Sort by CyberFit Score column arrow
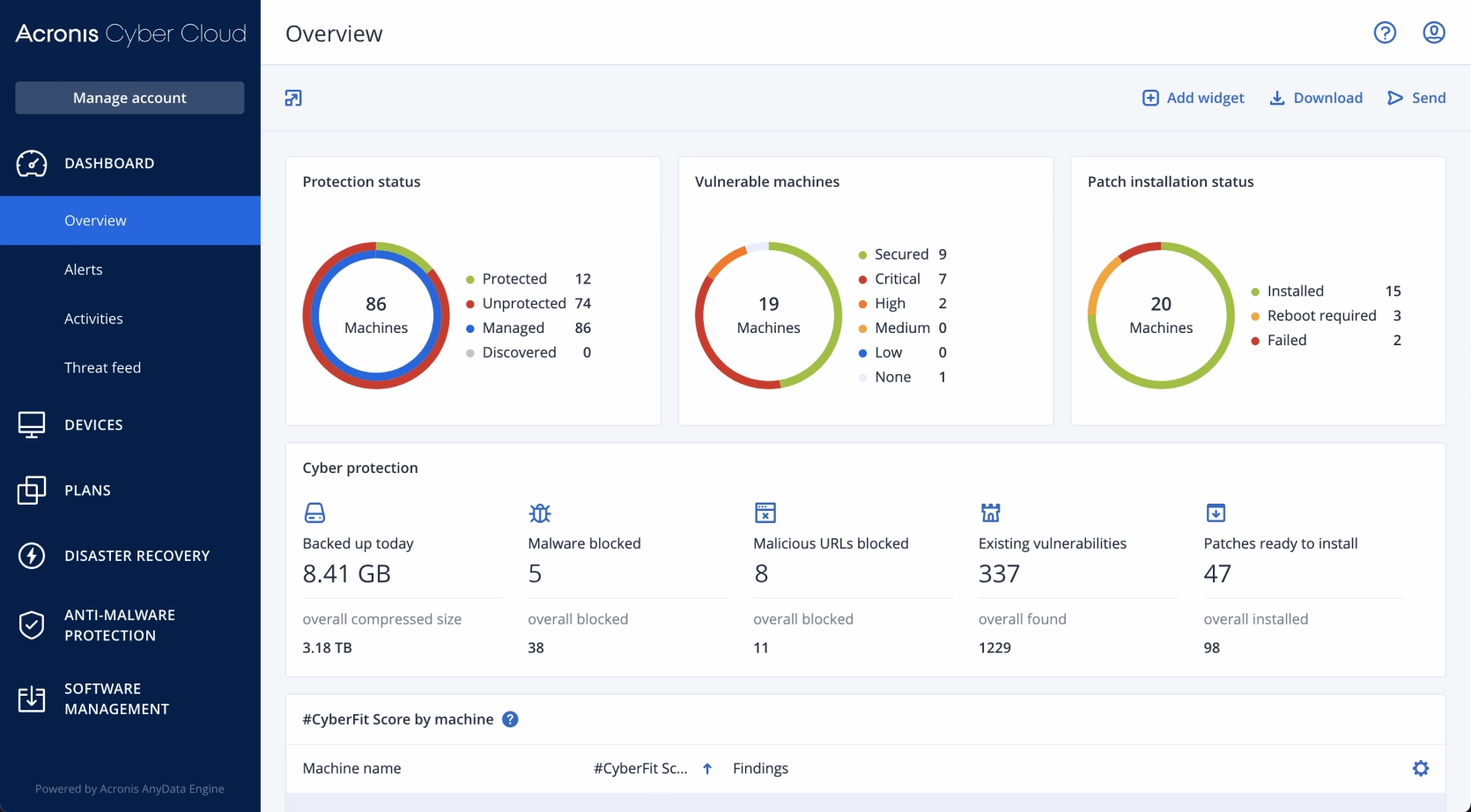This screenshot has width=1471, height=812. [707, 769]
